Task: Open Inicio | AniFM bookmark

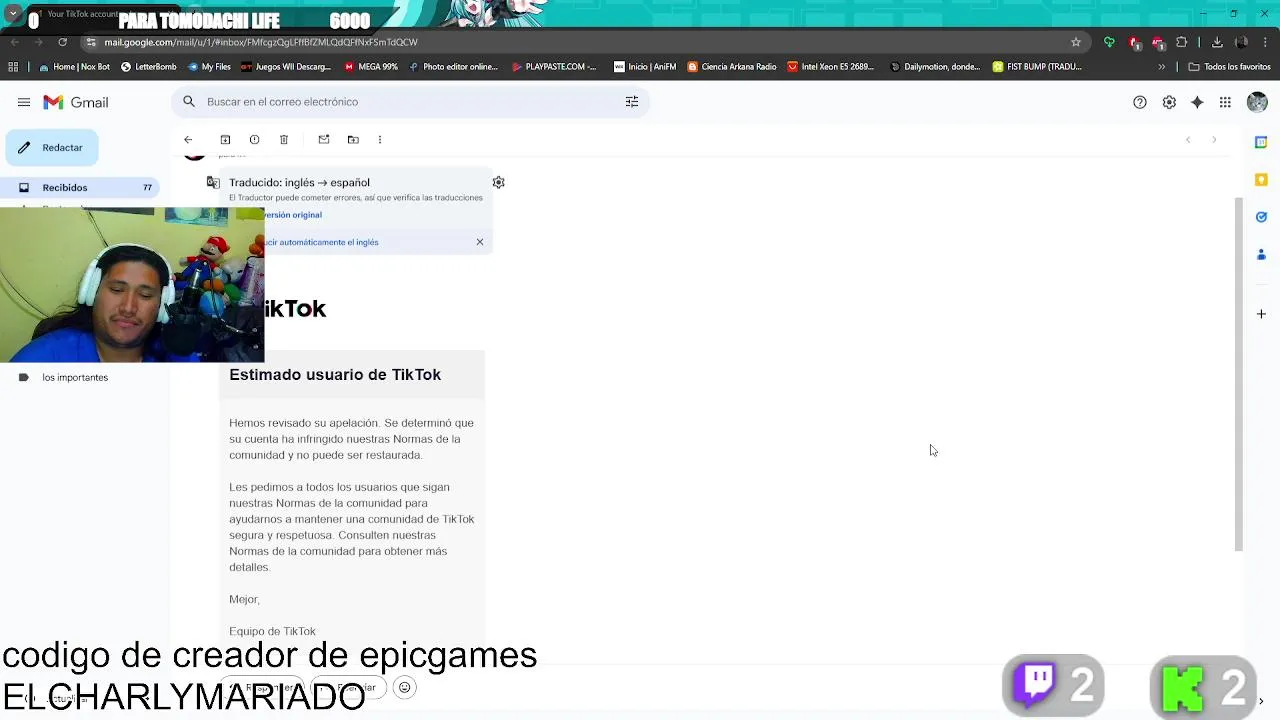Action: tap(645, 67)
